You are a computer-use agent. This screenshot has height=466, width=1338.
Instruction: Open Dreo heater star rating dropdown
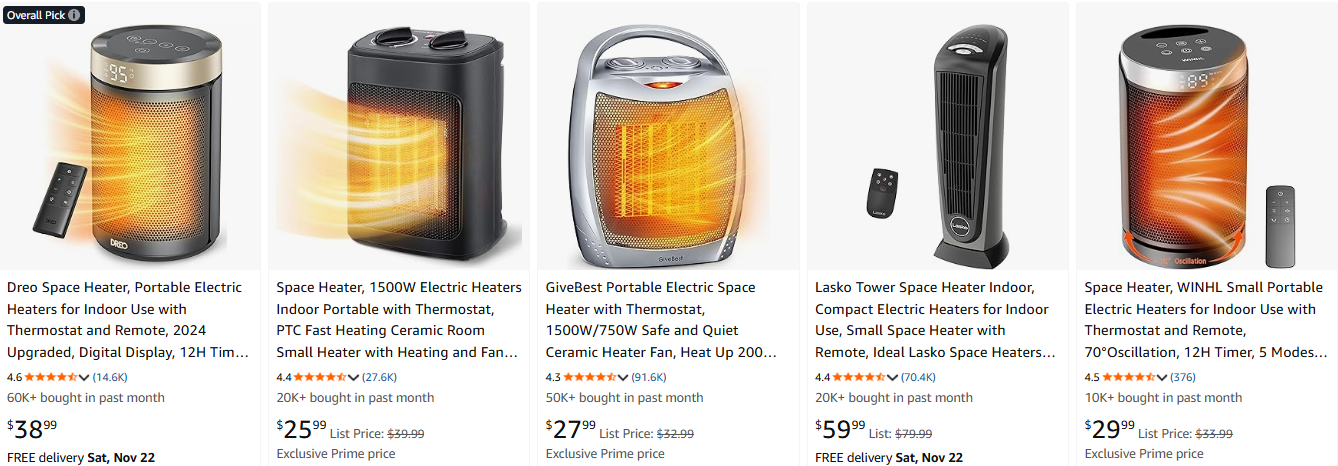[x=84, y=378]
